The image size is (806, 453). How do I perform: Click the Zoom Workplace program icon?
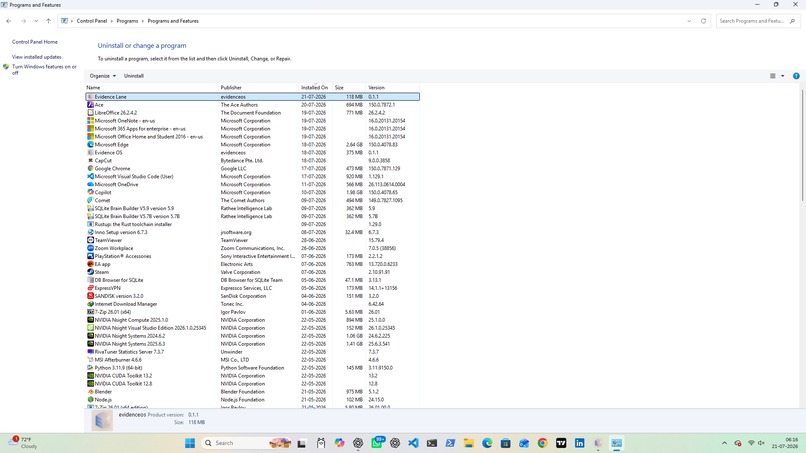(x=90, y=248)
